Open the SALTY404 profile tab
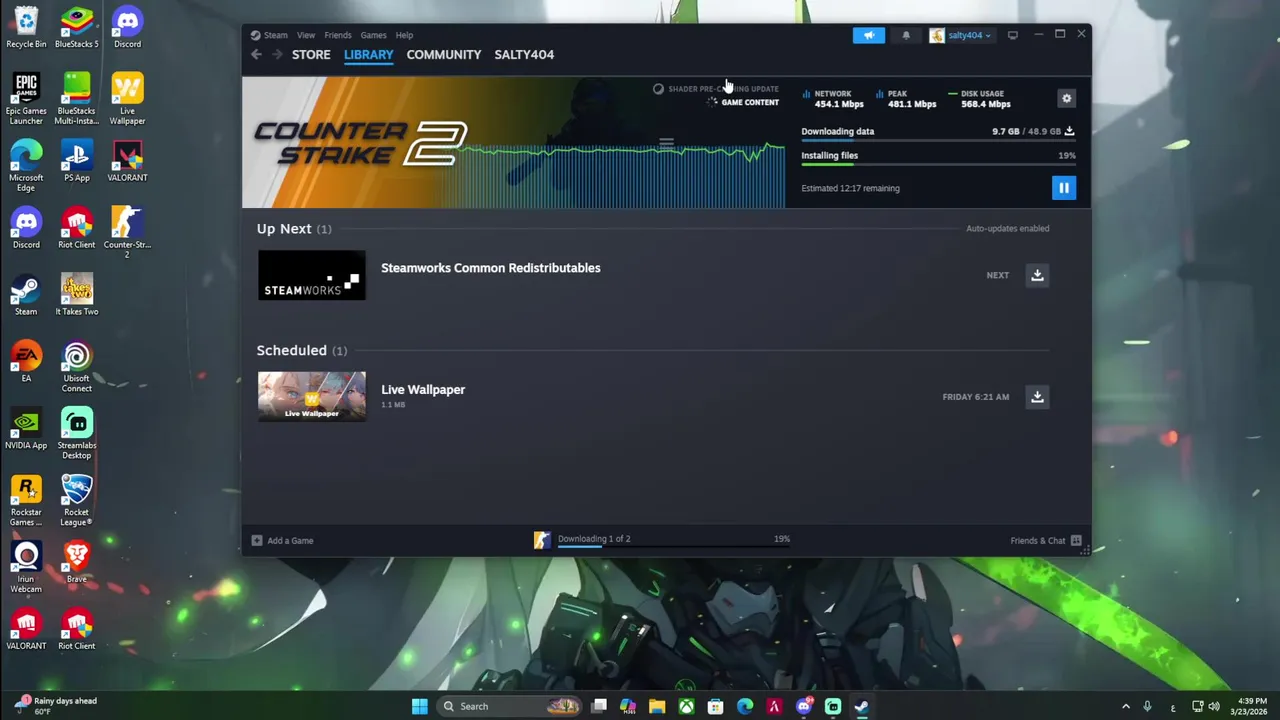The image size is (1280, 720). coord(524,55)
